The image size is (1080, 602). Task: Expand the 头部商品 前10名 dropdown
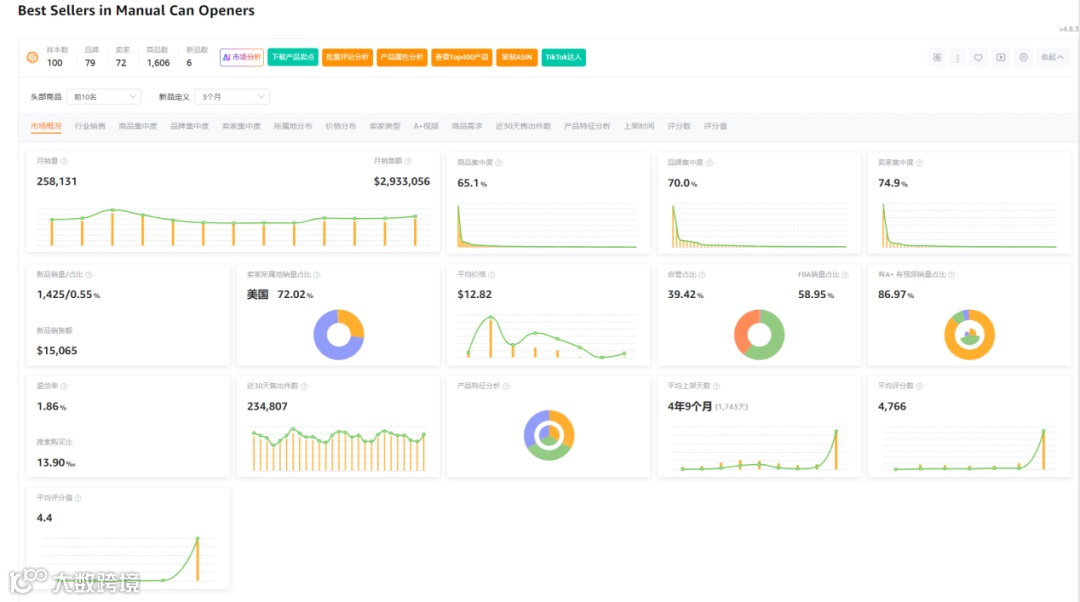pyautogui.click(x=104, y=97)
